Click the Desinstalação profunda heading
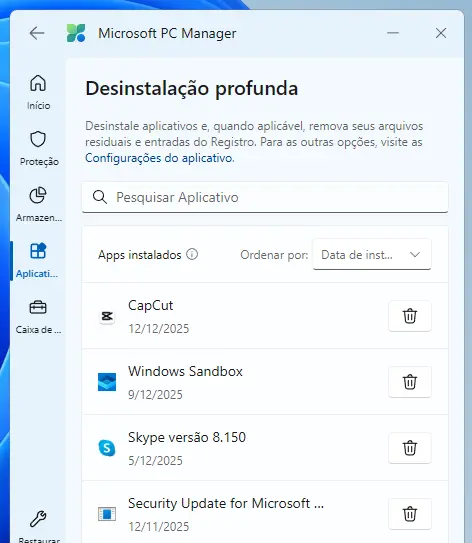Viewport: 472px width, 543px height. coord(192,88)
